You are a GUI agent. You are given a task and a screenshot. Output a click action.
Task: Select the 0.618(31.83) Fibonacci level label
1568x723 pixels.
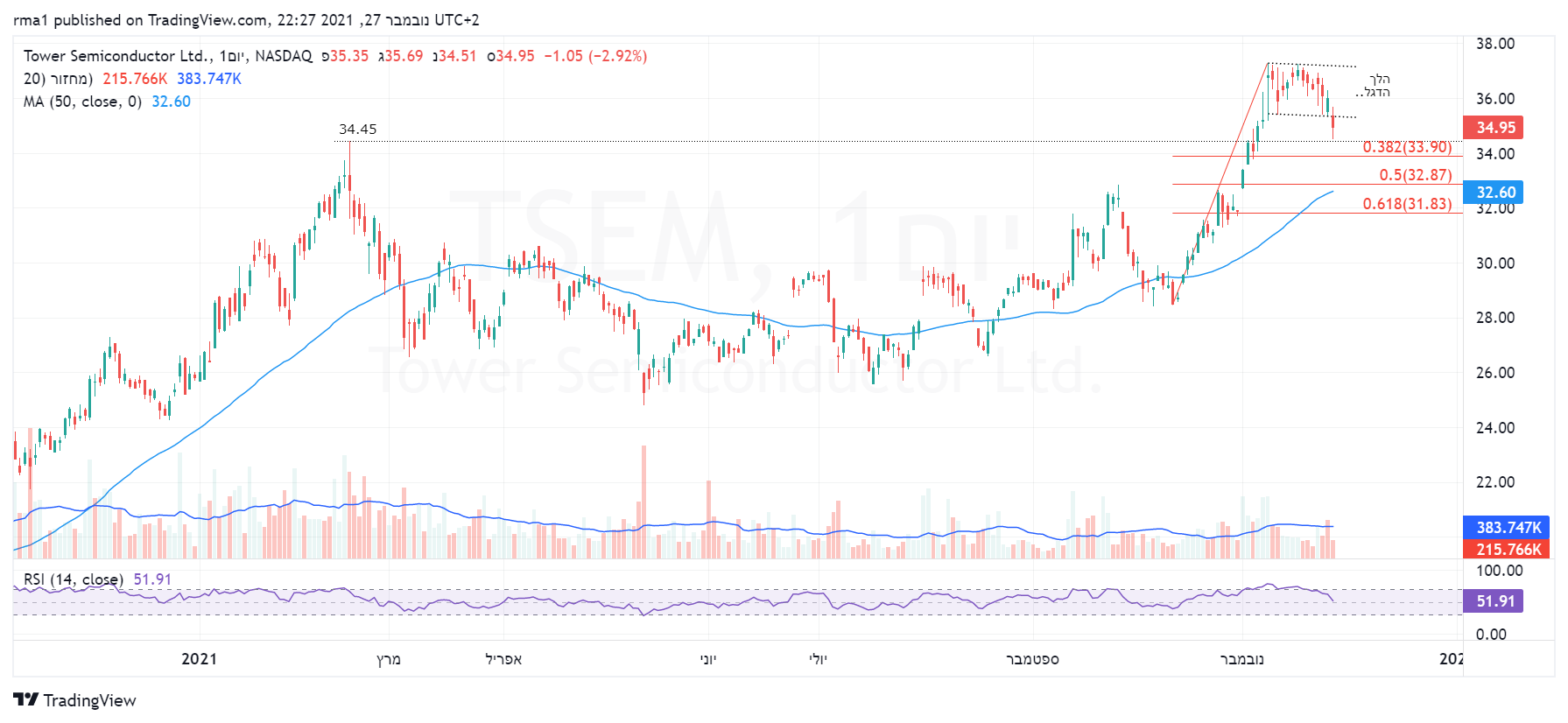(x=1407, y=204)
